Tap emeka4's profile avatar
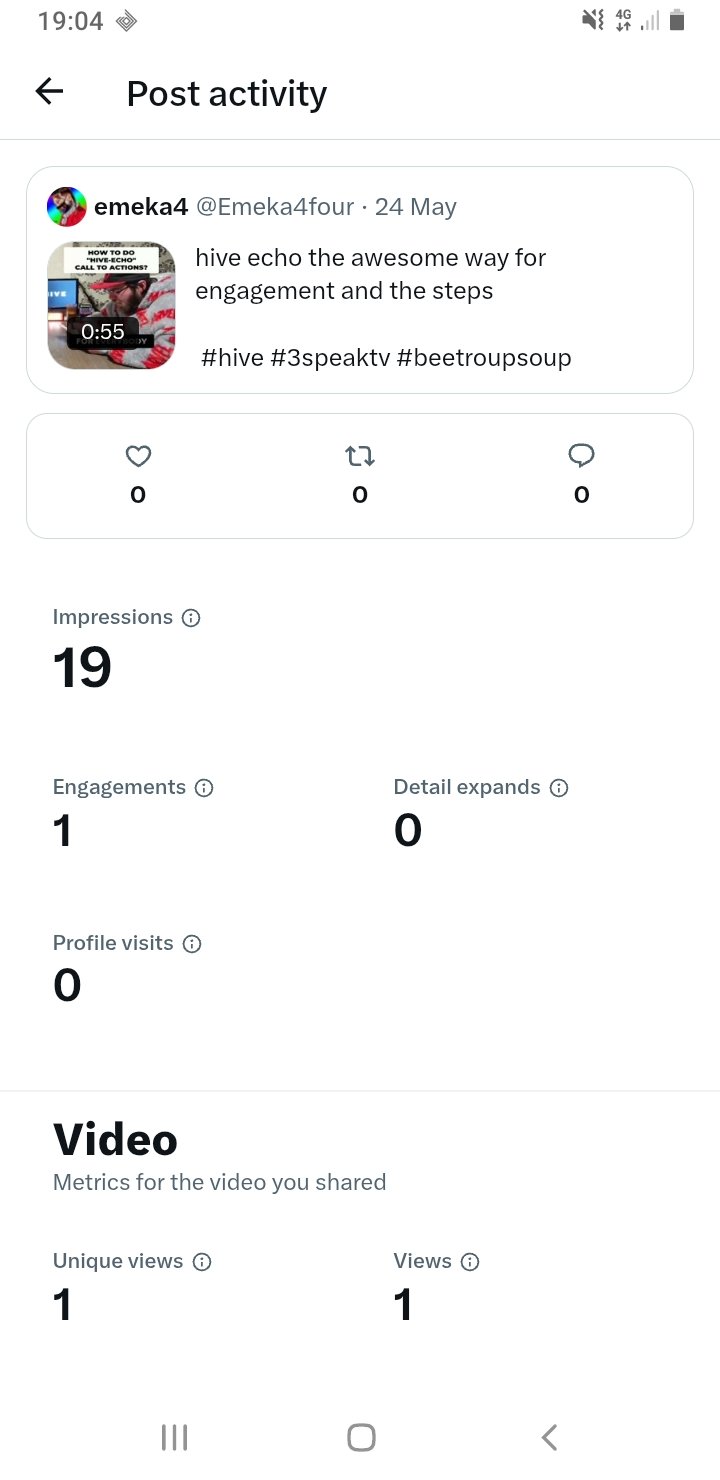Image resolution: width=720 pixels, height=1480 pixels. point(66,207)
